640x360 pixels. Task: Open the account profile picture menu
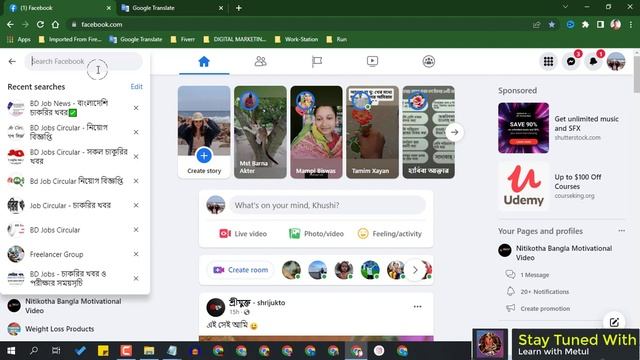click(616, 62)
